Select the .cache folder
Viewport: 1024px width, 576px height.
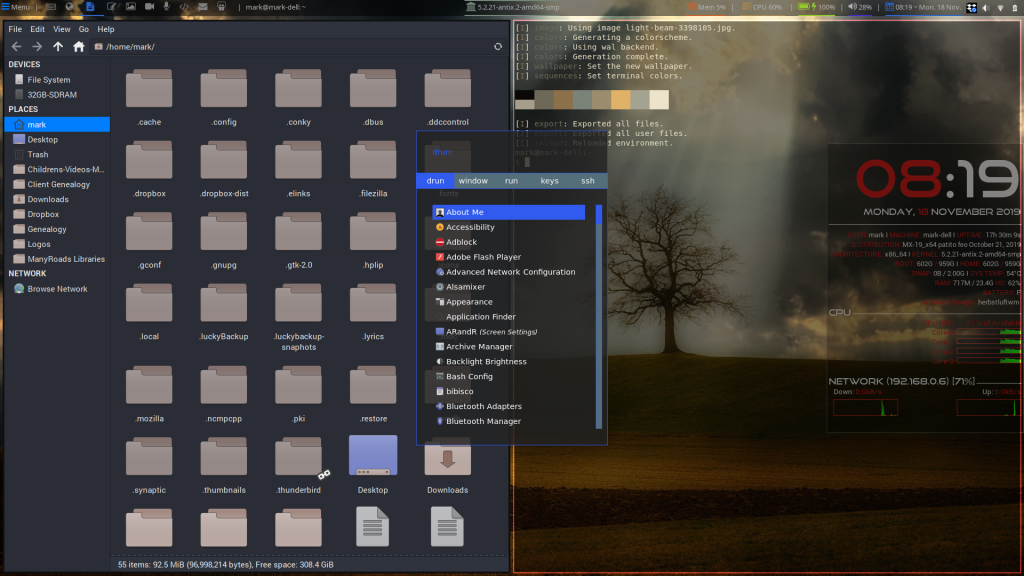[x=149, y=97]
